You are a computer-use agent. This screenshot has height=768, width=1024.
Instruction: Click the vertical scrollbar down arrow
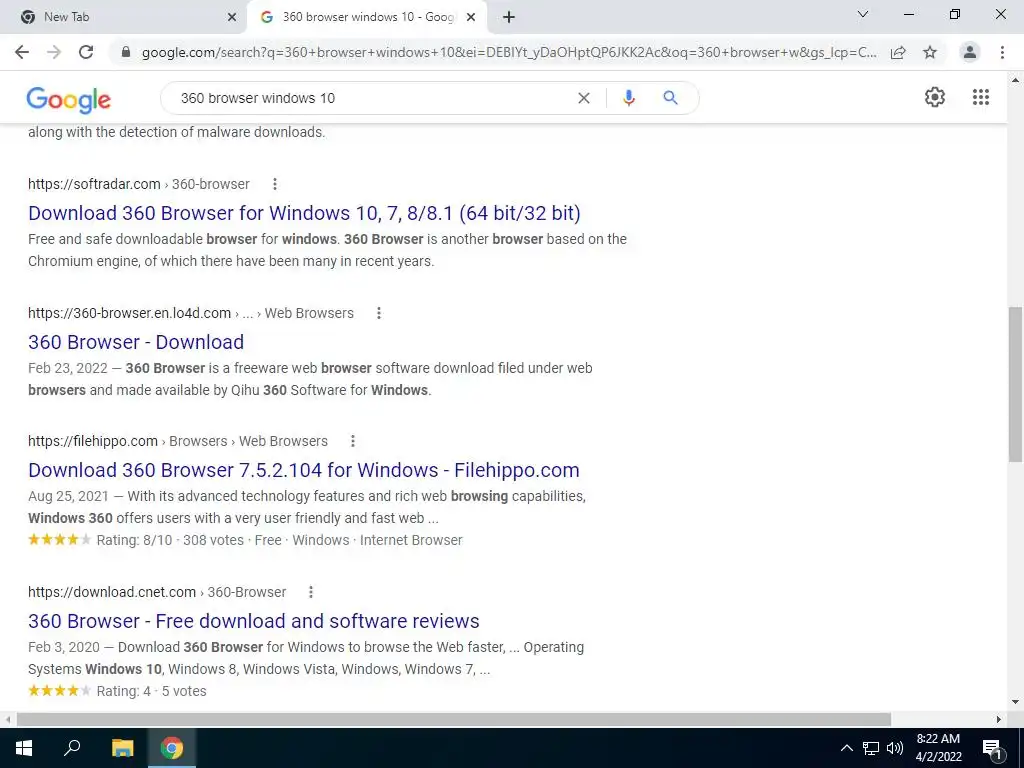coord(1016,702)
